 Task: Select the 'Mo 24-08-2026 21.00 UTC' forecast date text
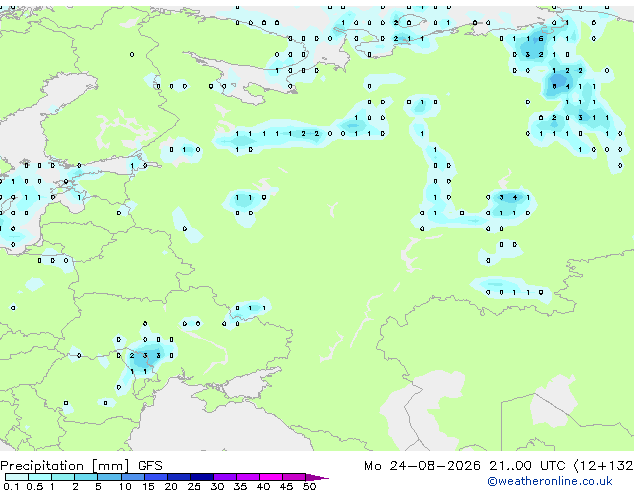[x=465, y=466]
